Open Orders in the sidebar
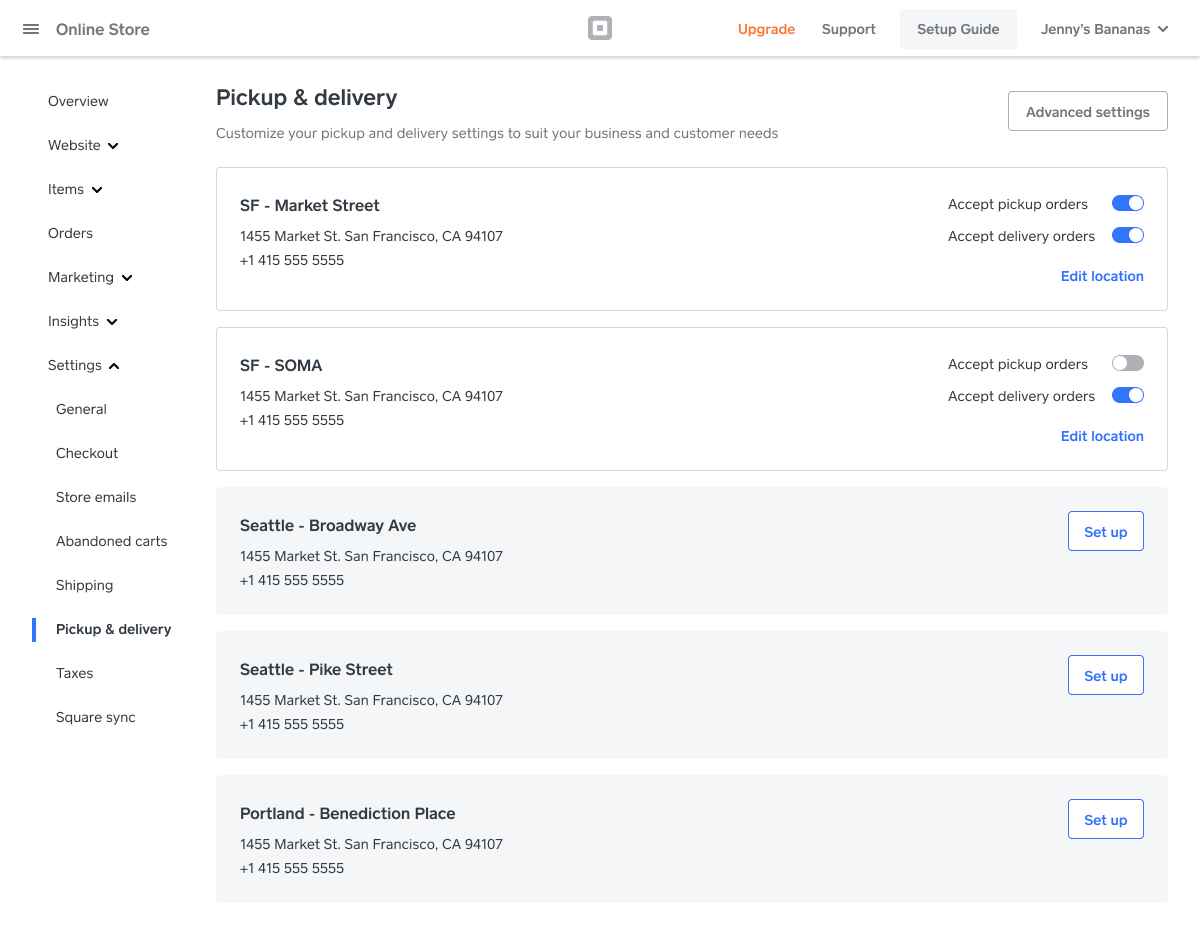The image size is (1200, 932). 70,233
